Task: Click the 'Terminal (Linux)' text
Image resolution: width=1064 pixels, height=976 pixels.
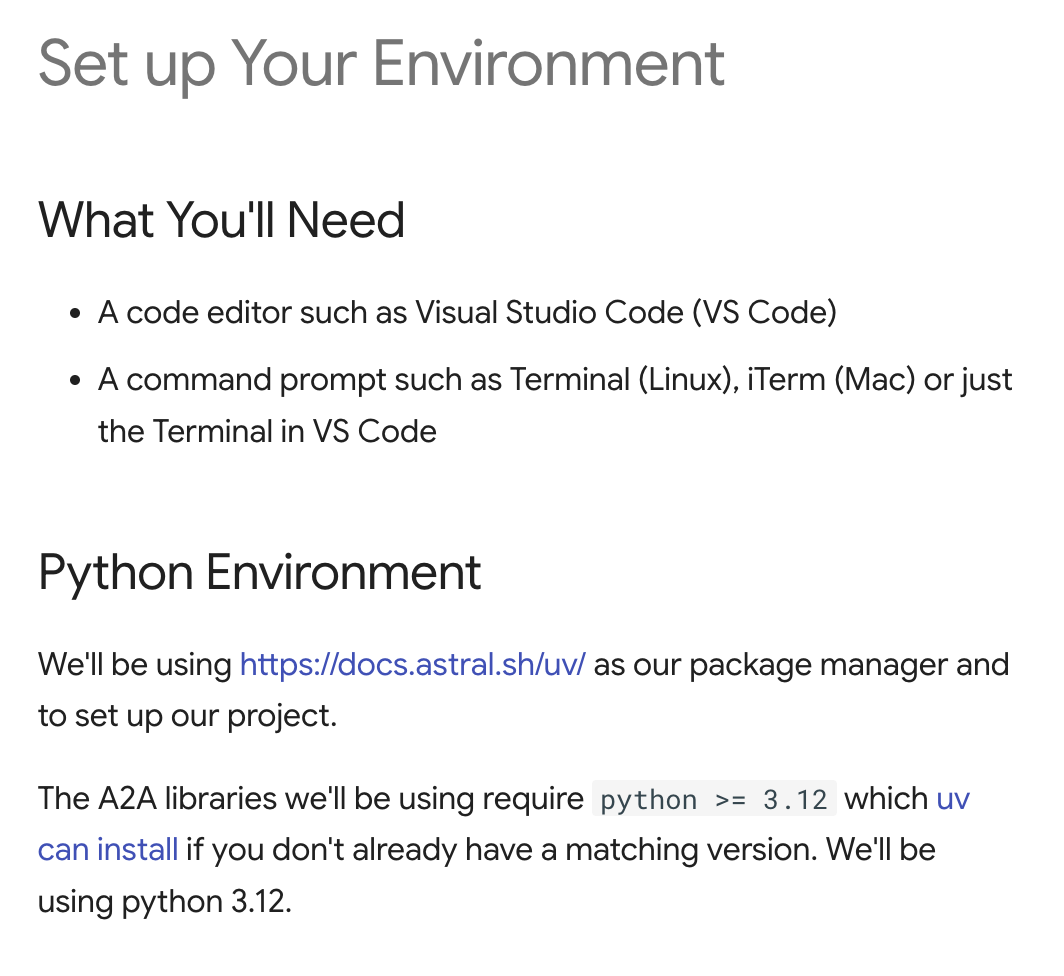Action: (x=618, y=380)
